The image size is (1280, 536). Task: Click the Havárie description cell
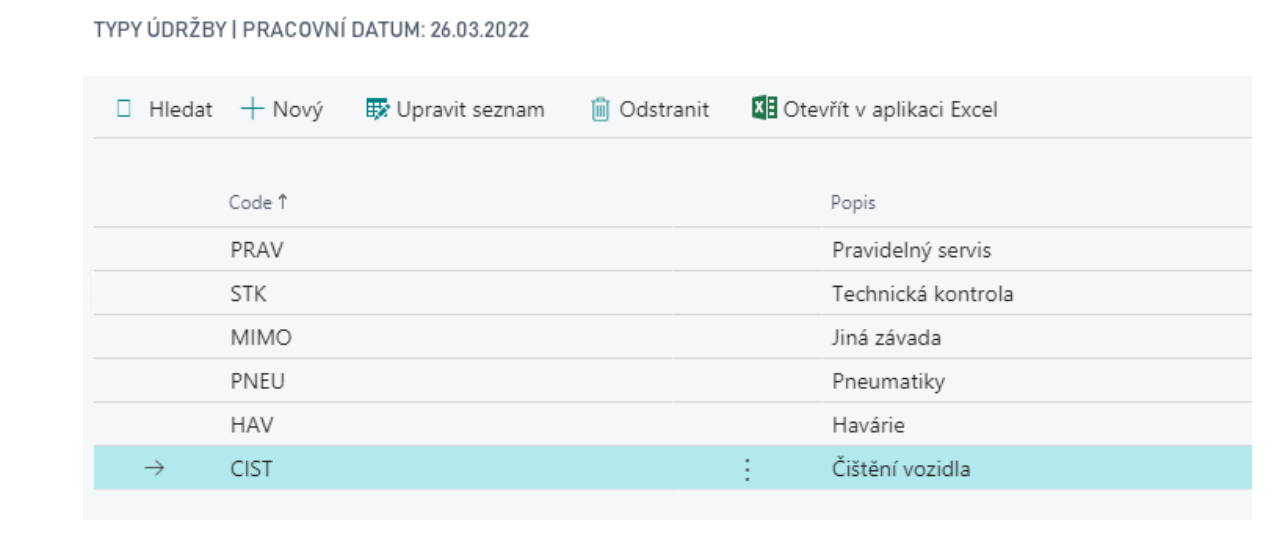(868, 425)
